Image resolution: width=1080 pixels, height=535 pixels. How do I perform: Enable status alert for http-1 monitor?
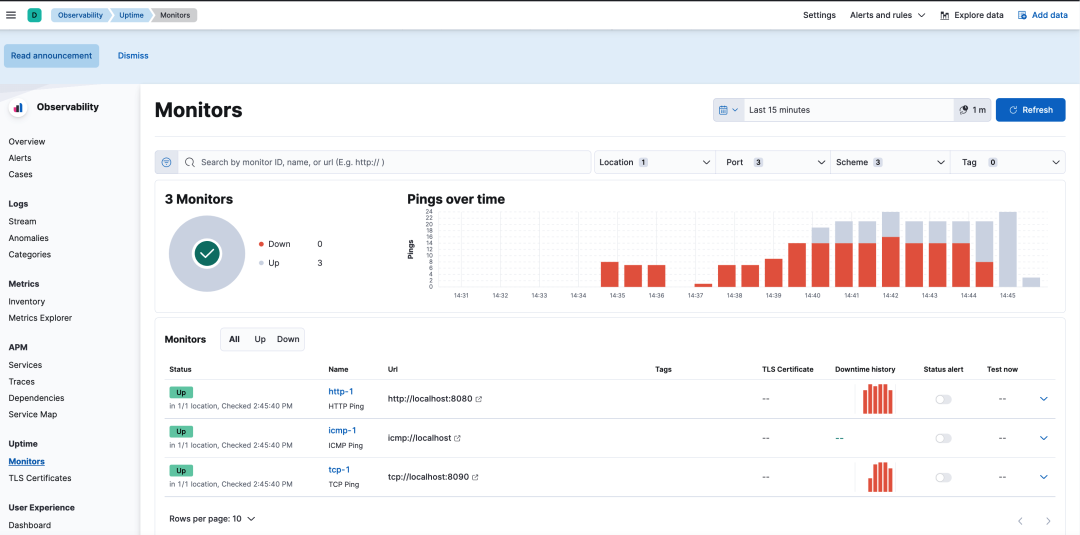(x=943, y=399)
